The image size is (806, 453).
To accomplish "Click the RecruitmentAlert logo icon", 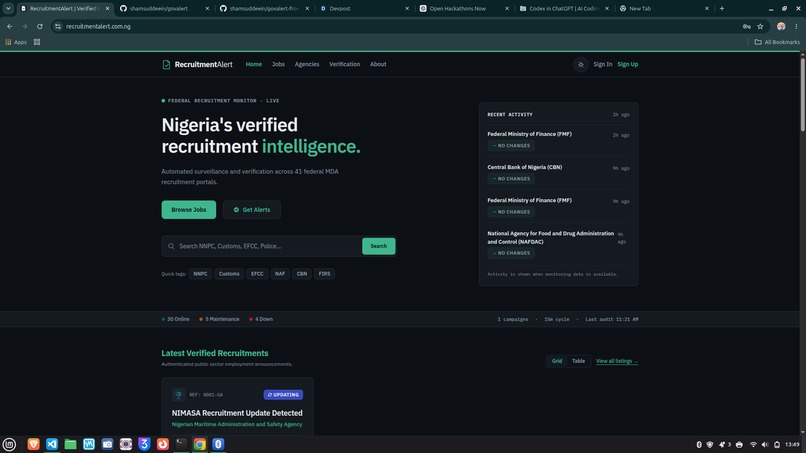I will [x=166, y=64].
